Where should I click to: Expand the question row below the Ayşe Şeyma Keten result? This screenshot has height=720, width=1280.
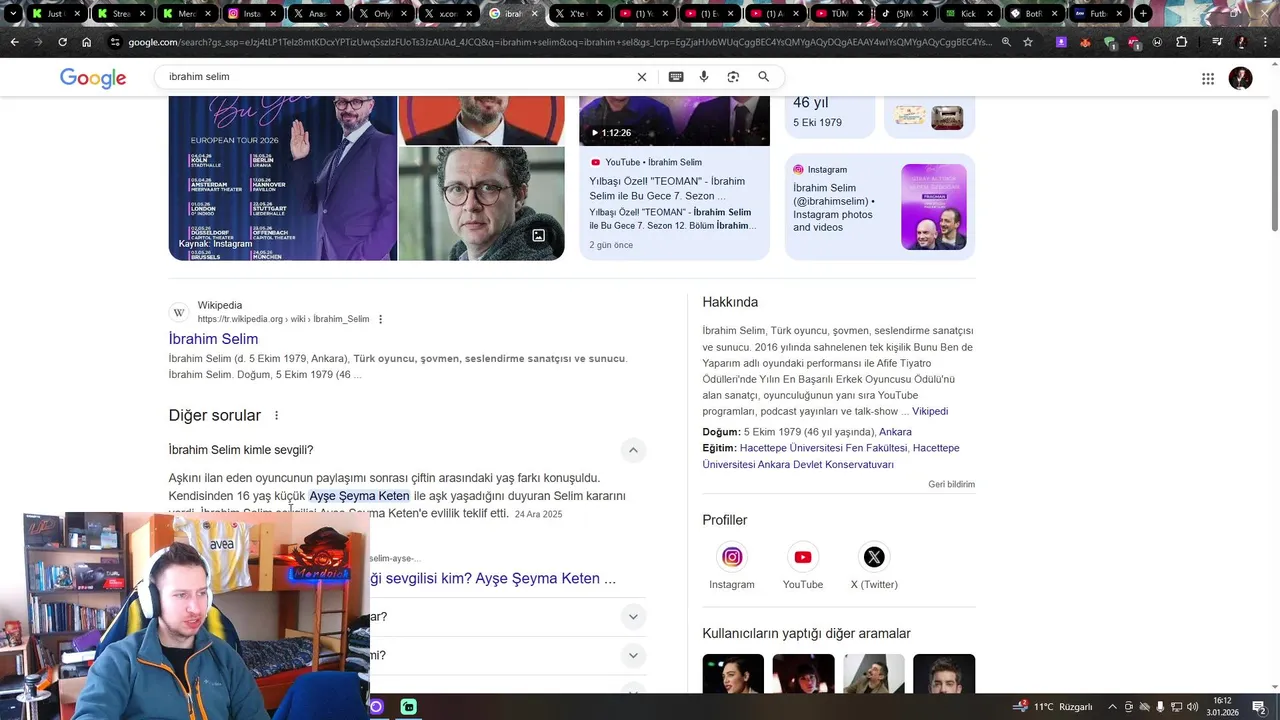coord(632,617)
